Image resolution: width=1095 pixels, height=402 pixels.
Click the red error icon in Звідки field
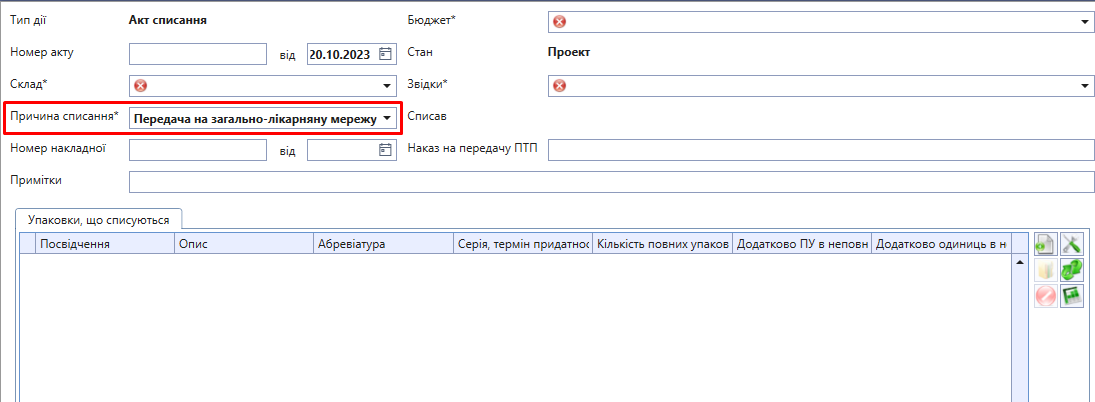click(559, 86)
